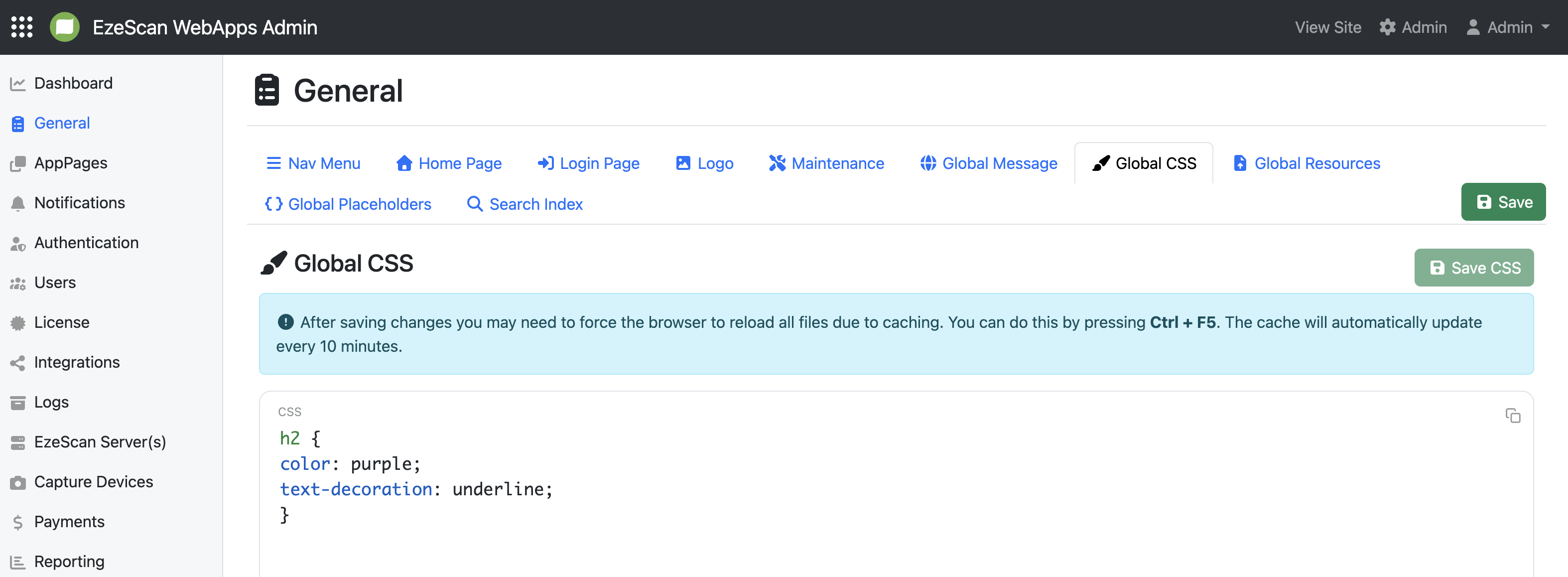Click the info alert exclamation icon
The height and width of the screenshot is (577, 1568).
click(x=285, y=322)
